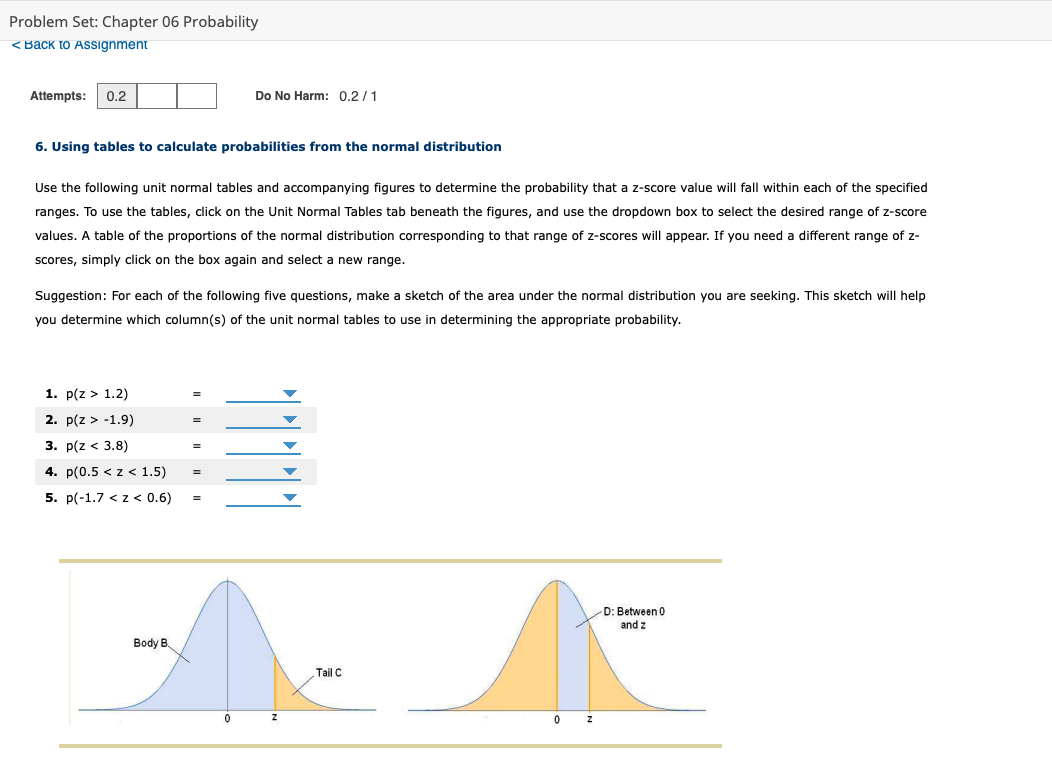Click the 0 marker beneath the right distribution
The width and height of the screenshot is (1052, 769).
pos(556,718)
